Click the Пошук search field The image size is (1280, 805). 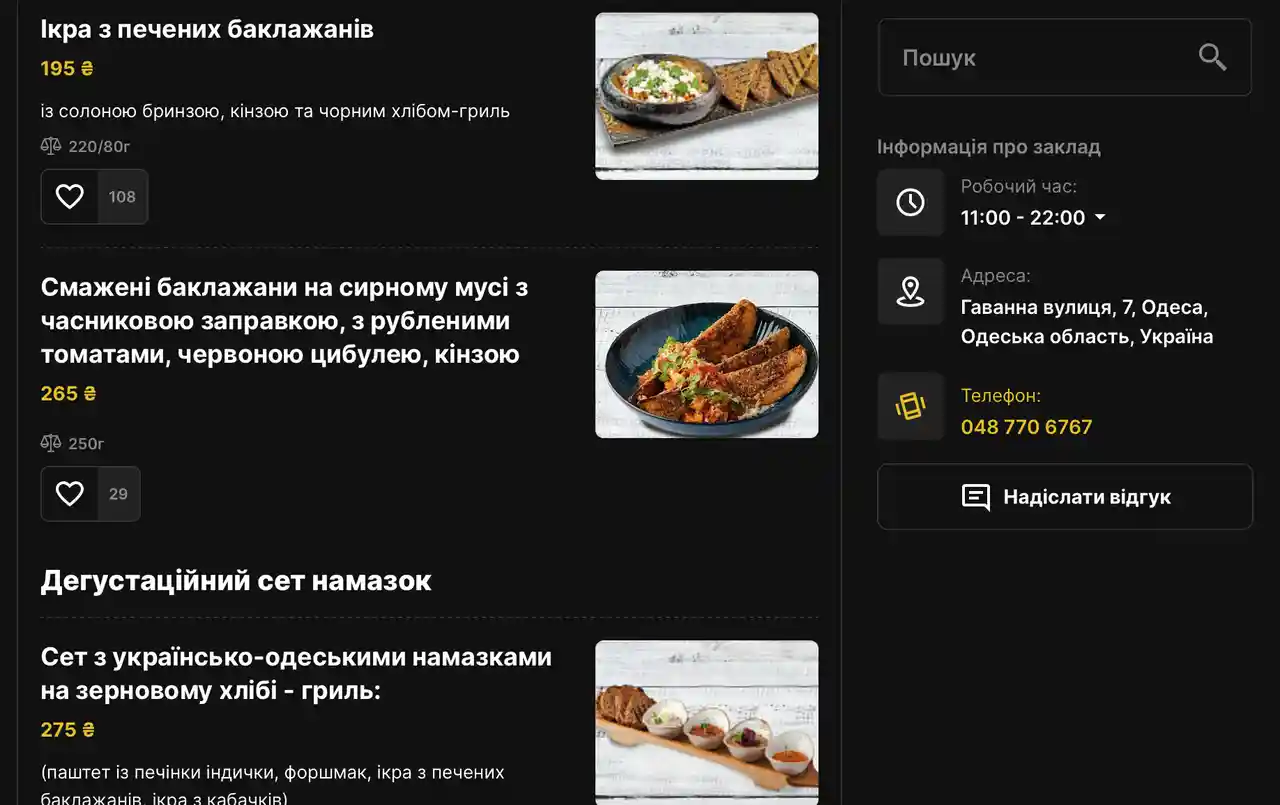[x=1065, y=57]
